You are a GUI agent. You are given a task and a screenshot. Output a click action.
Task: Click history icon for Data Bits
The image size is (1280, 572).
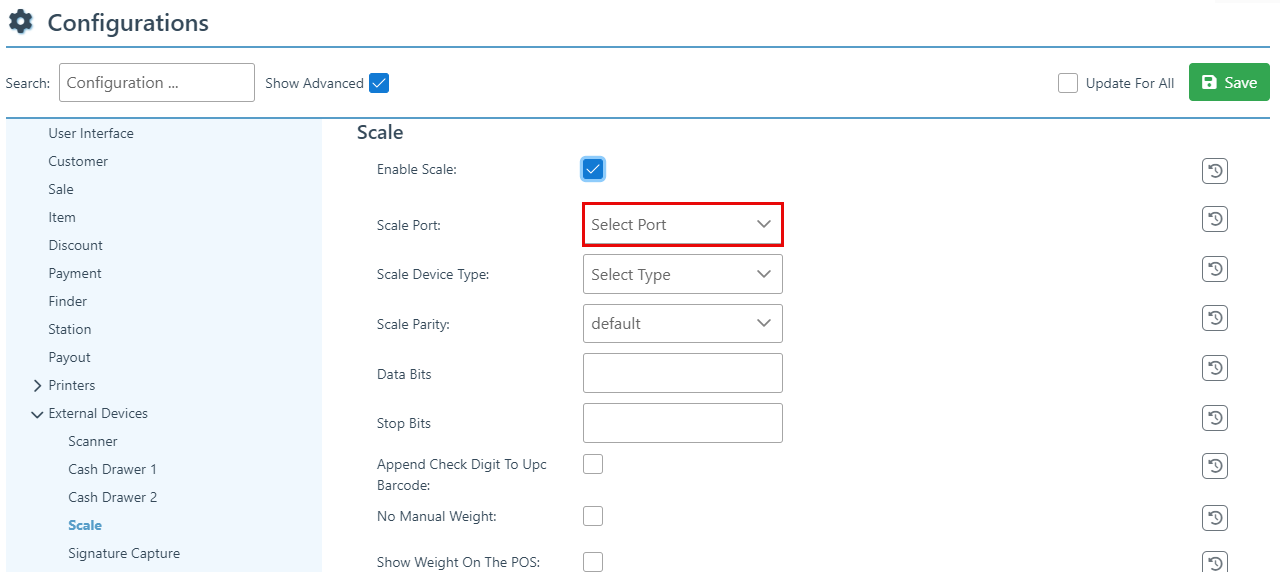coord(1214,368)
